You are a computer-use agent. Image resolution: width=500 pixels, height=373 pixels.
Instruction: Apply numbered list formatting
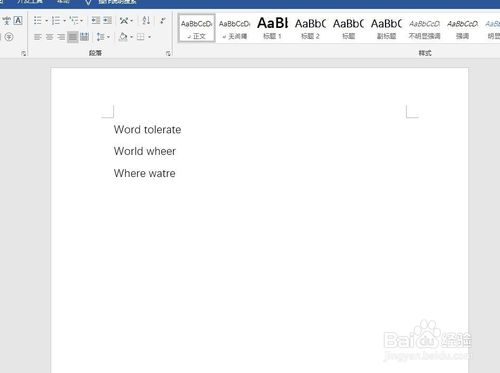(56, 21)
